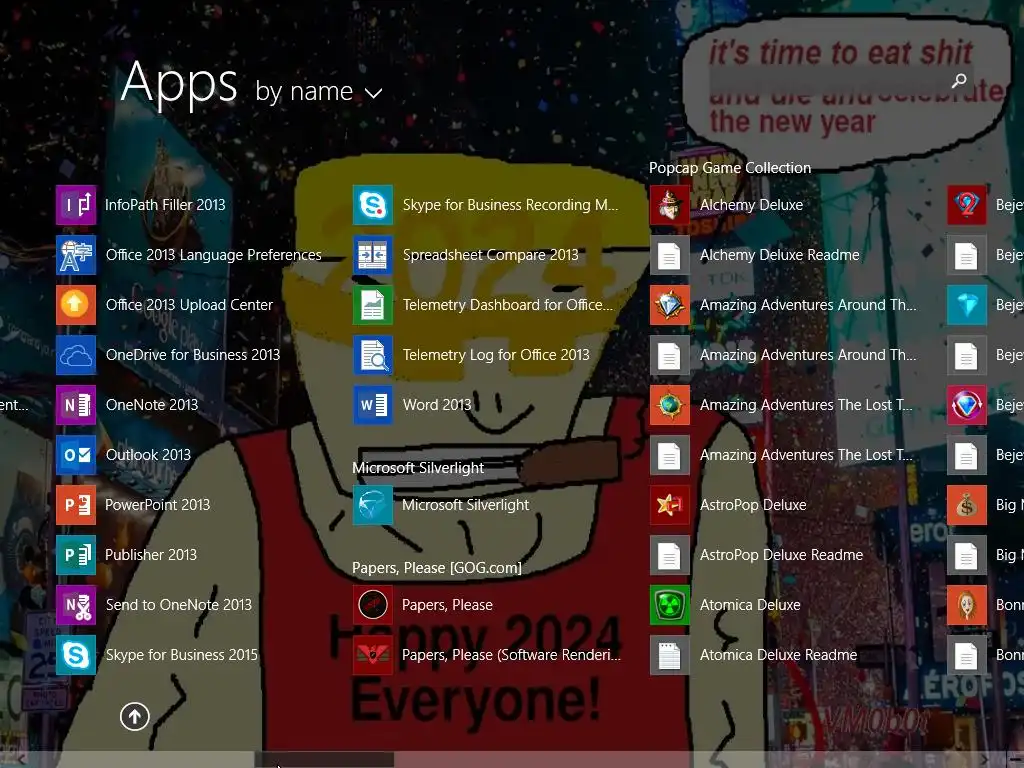Click the horizontal scrollbar thumb

pos(324,760)
